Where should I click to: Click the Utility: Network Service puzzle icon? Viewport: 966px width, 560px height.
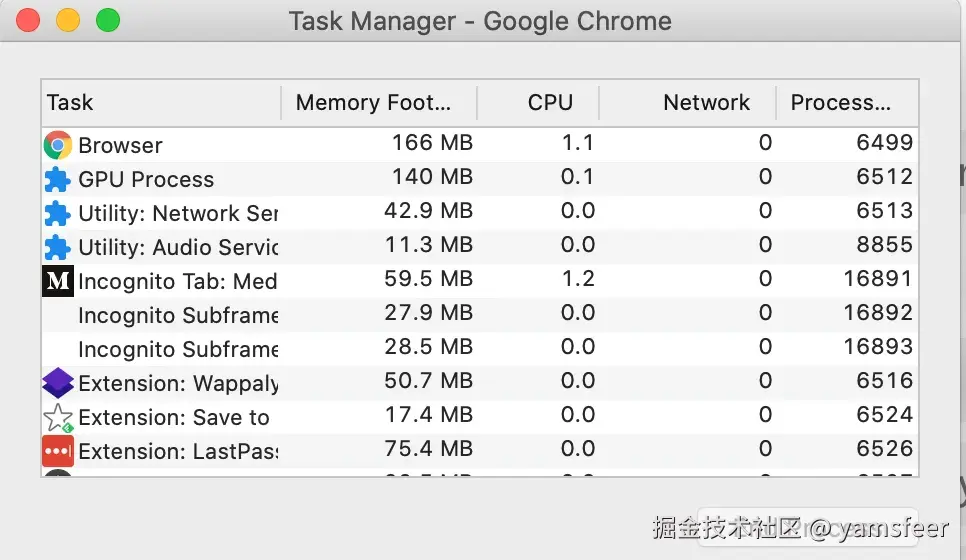tap(58, 214)
